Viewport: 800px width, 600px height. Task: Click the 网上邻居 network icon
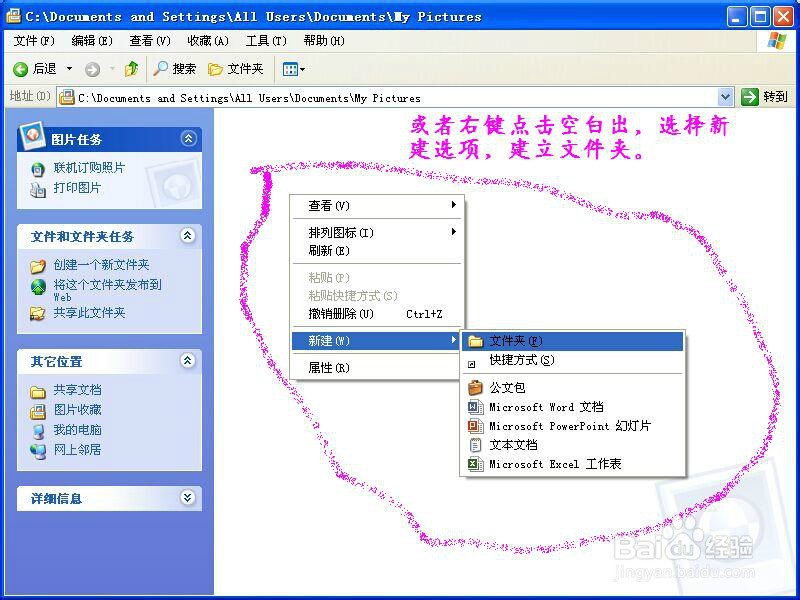point(38,452)
